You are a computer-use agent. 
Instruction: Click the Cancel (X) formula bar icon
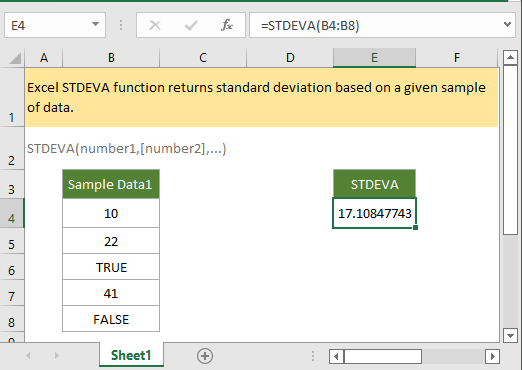tap(155, 25)
